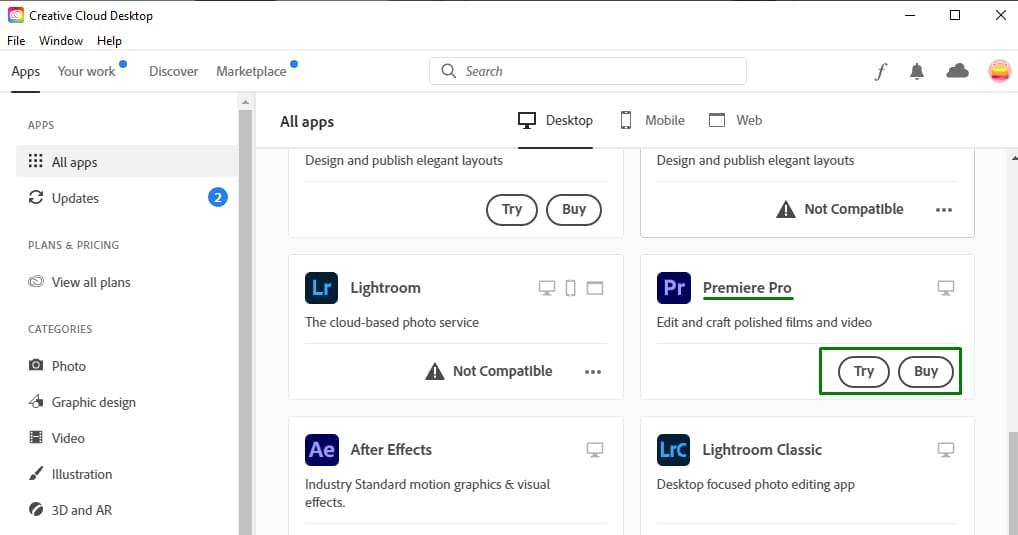Open the File menu
Screen dimensions: 1018x535
[16, 41]
